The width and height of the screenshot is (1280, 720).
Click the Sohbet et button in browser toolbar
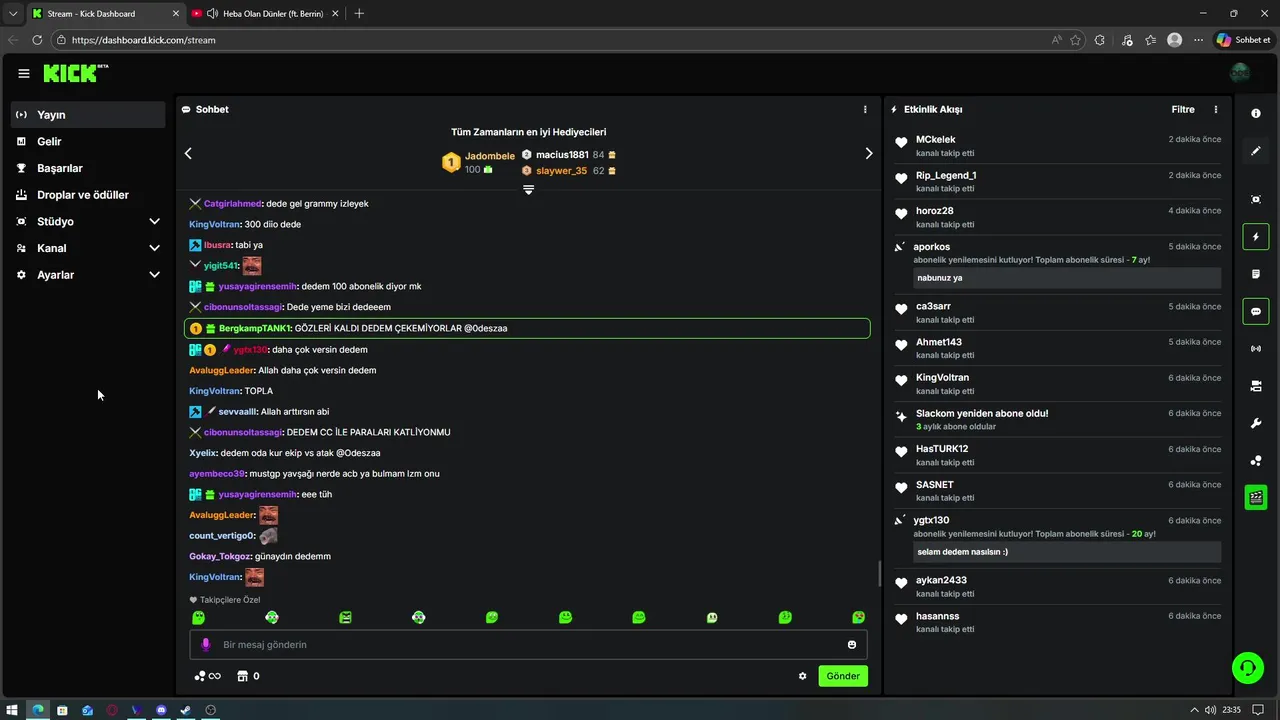click(x=1245, y=40)
